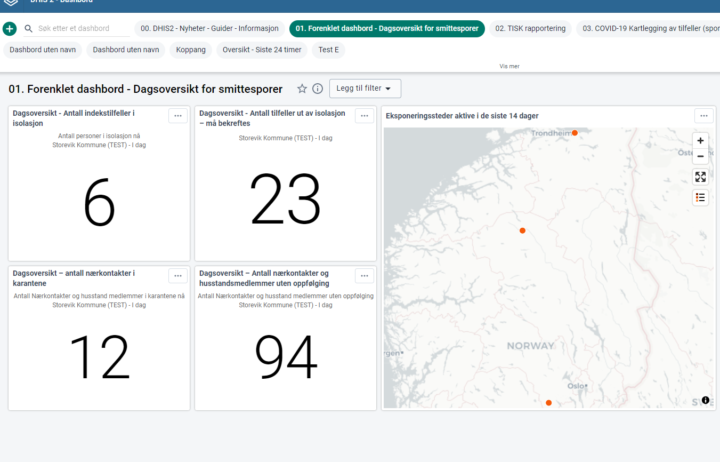Click the value 23 in 'må bekreftes' card
This screenshot has height=462, width=720.
click(285, 199)
